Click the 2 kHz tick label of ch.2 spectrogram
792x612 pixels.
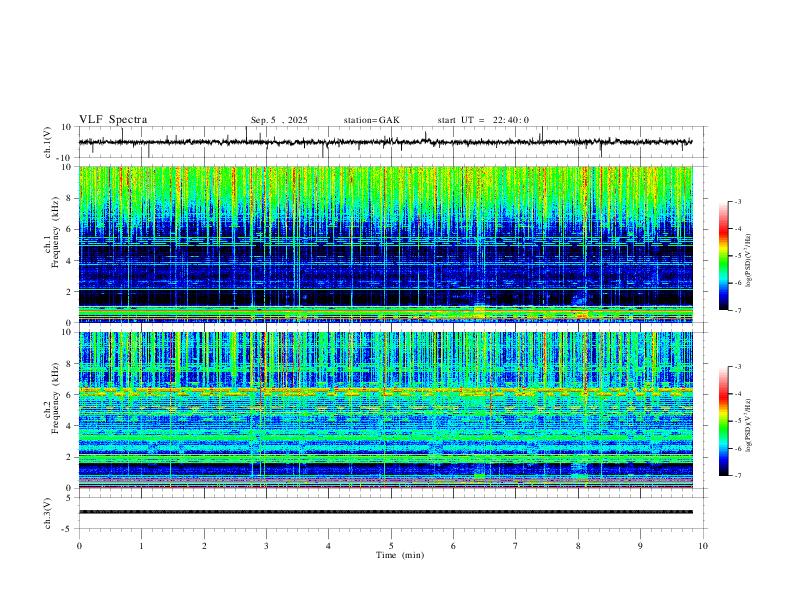coord(69,457)
